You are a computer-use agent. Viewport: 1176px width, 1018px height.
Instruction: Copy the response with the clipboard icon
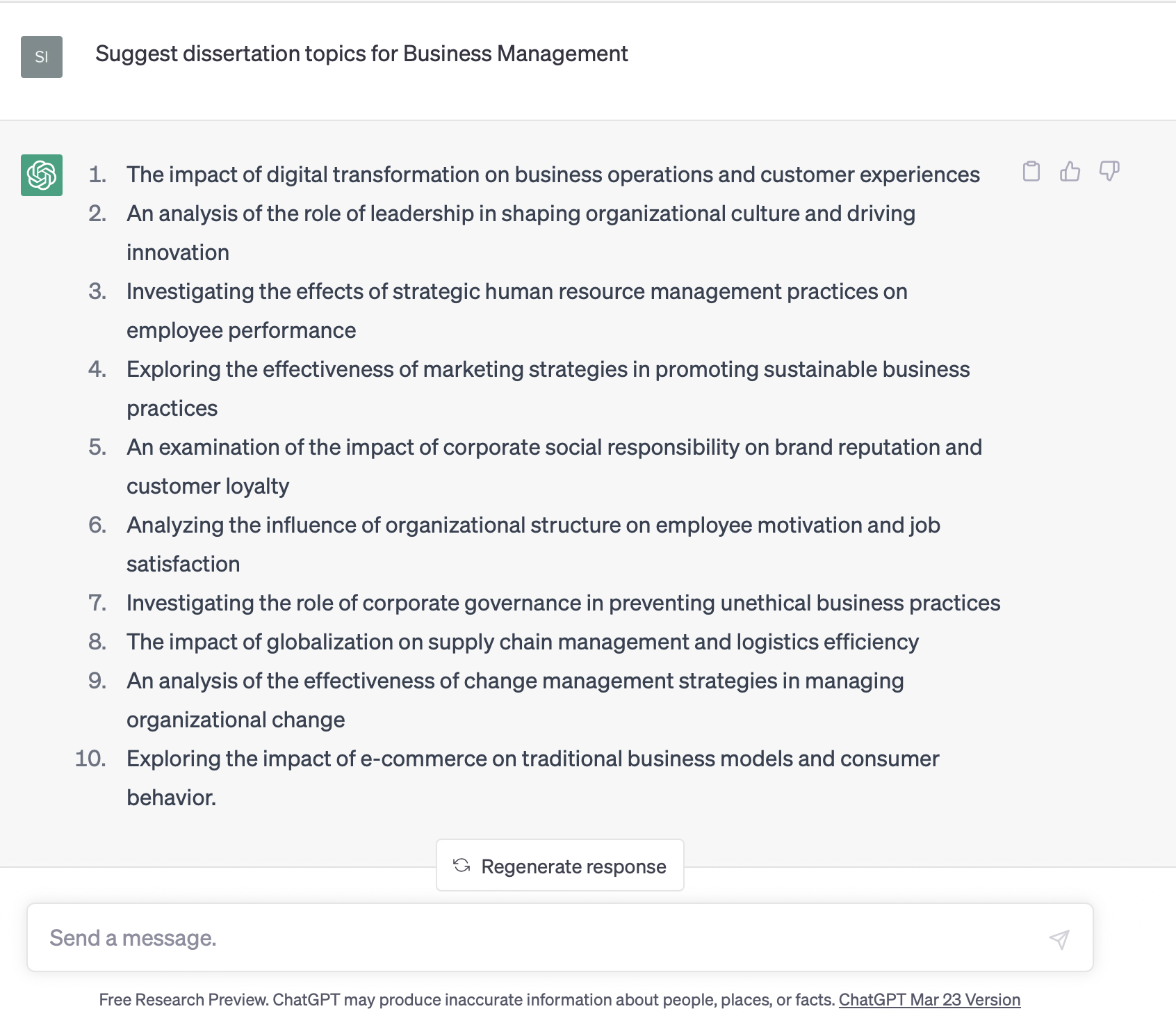click(x=1031, y=171)
